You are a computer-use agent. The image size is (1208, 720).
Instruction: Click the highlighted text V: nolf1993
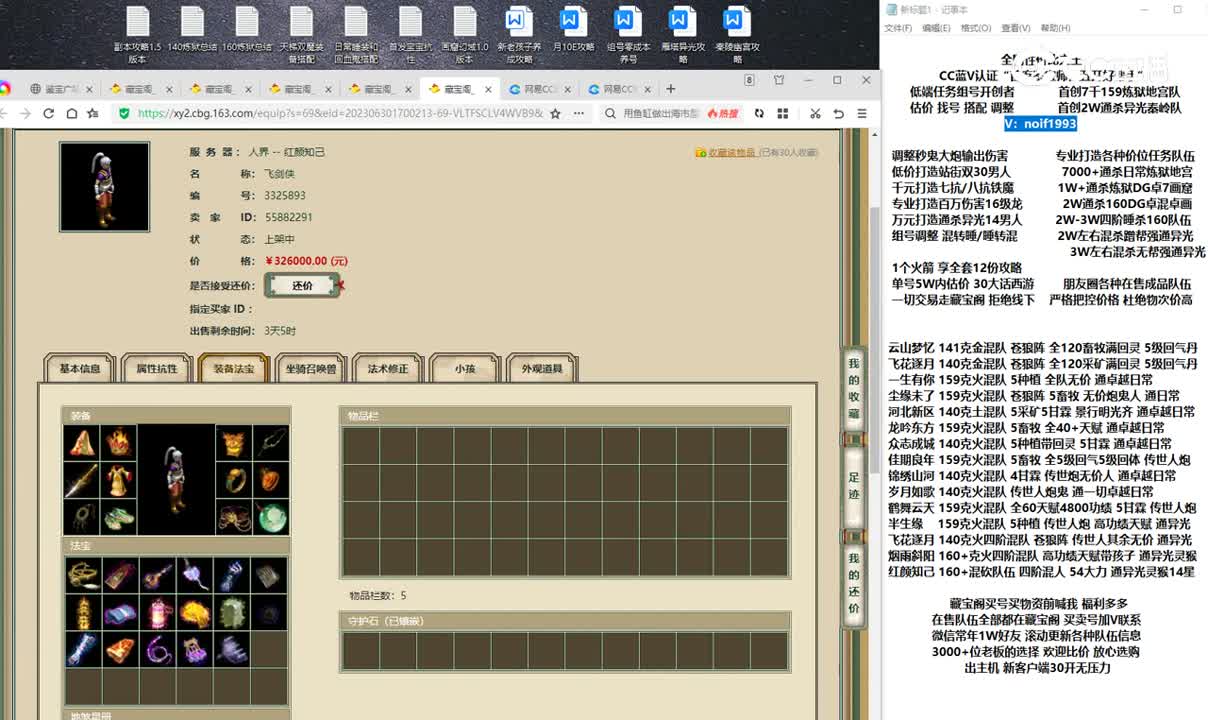[1041, 124]
